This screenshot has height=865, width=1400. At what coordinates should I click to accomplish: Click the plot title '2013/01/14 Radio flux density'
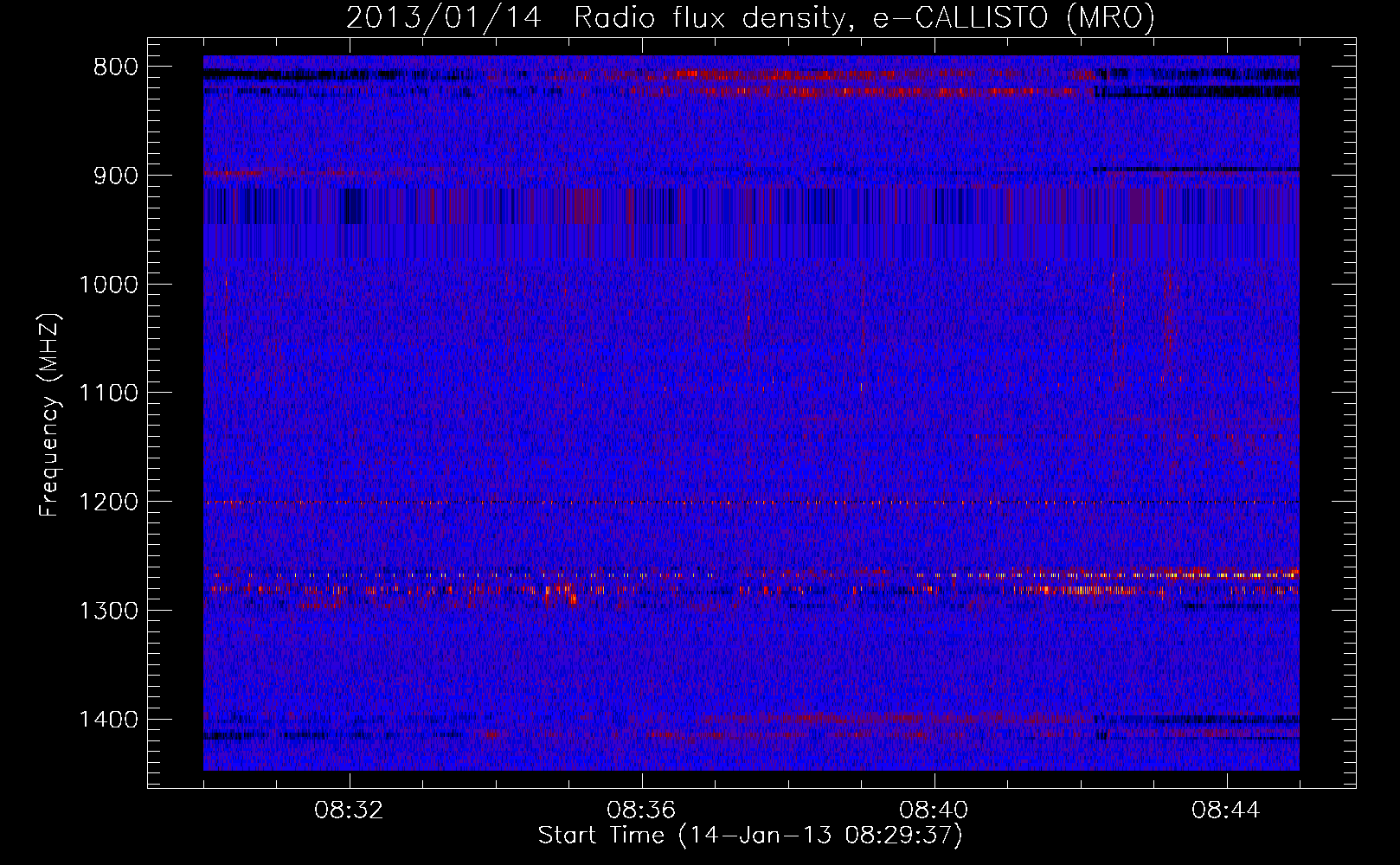[x=750, y=17]
